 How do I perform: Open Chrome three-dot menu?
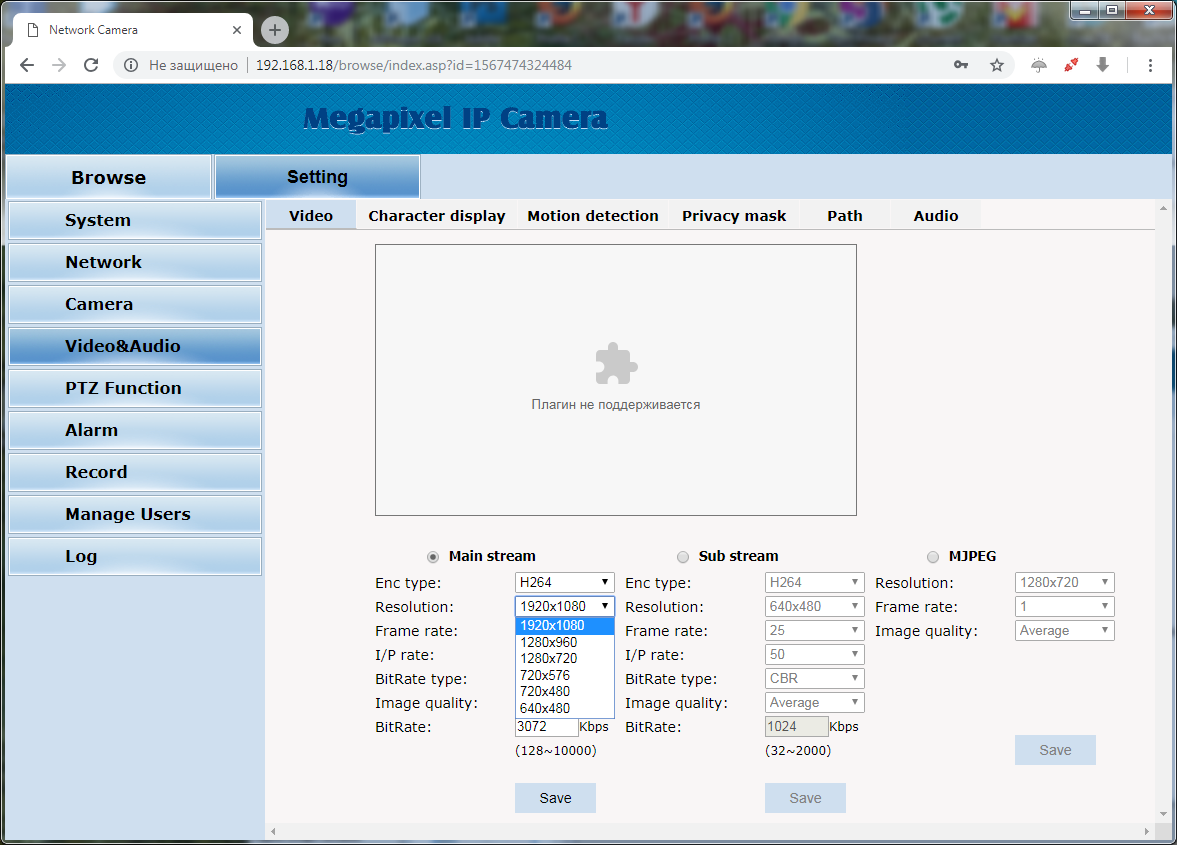pyautogui.click(x=1150, y=65)
